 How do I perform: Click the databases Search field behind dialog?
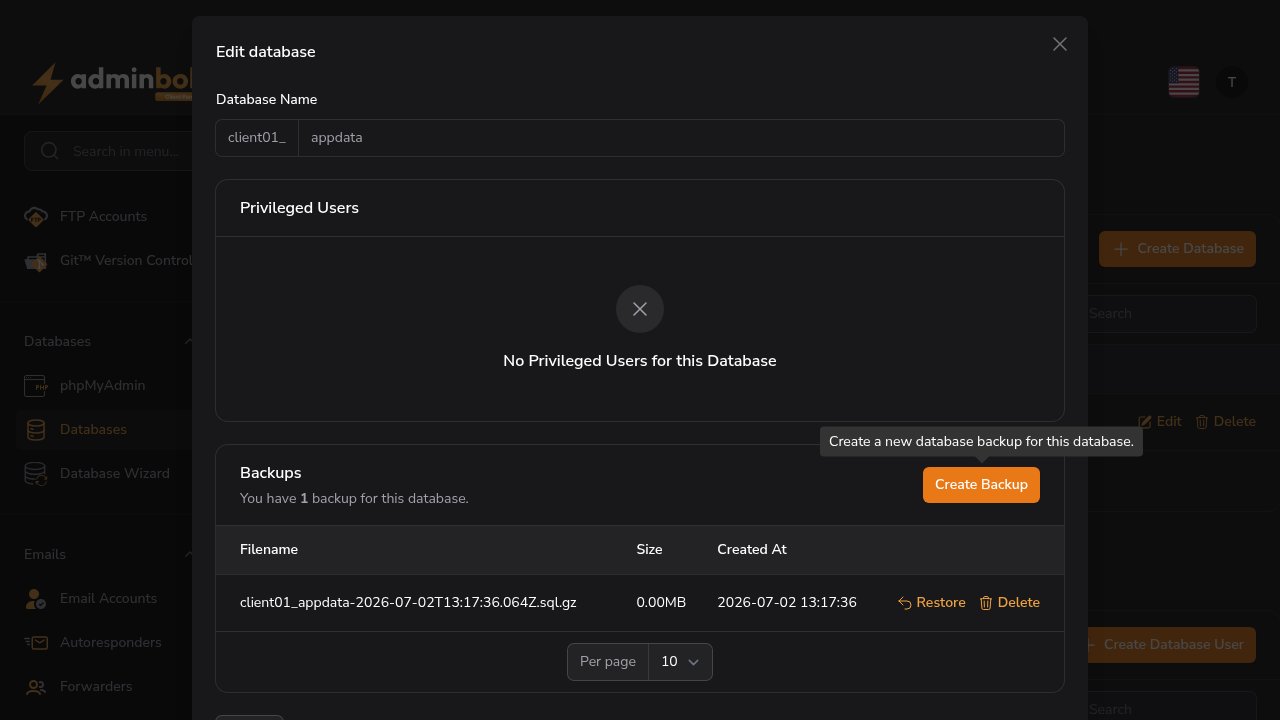coord(1171,314)
